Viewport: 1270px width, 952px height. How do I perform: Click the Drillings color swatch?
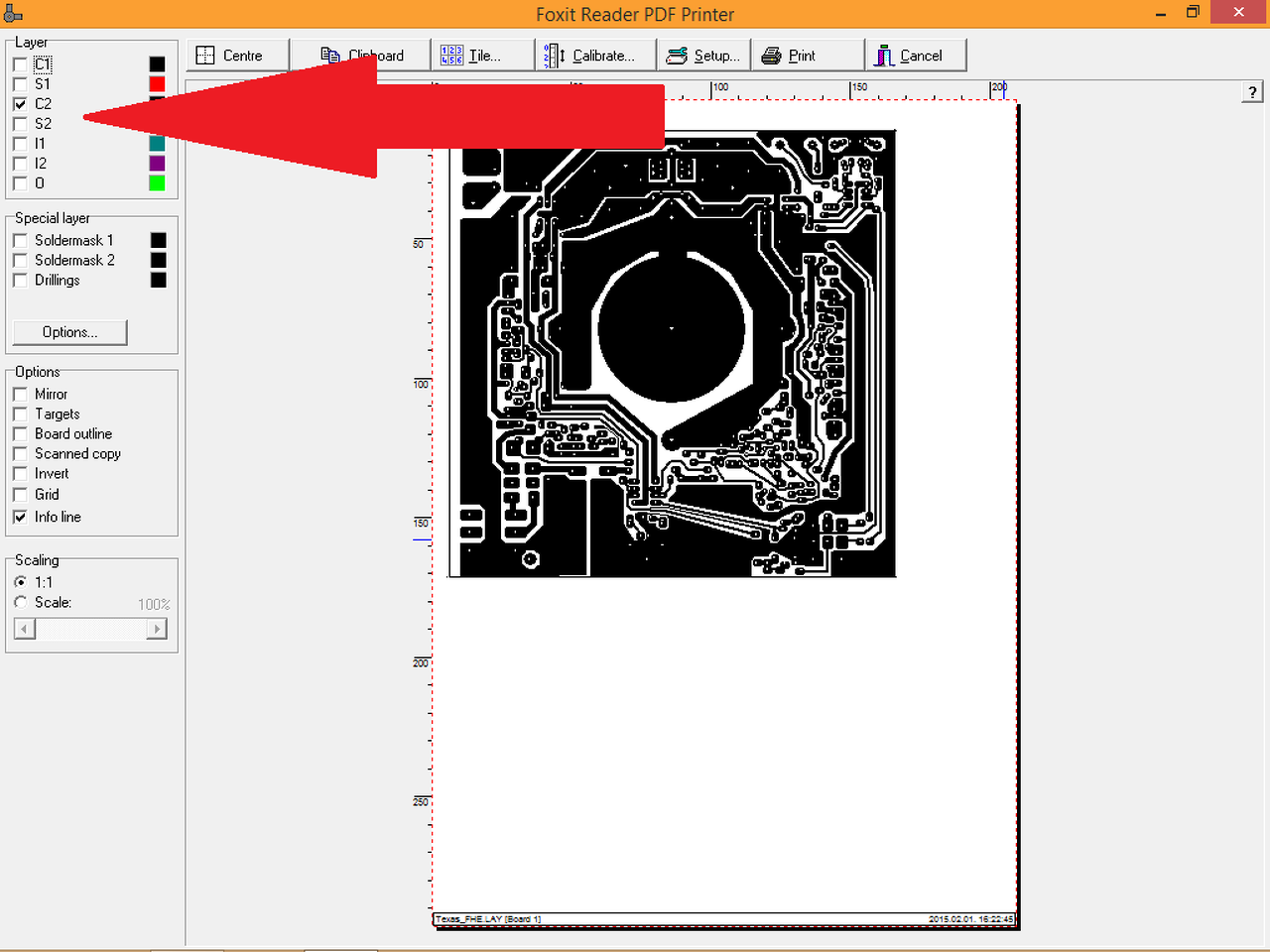coord(158,281)
